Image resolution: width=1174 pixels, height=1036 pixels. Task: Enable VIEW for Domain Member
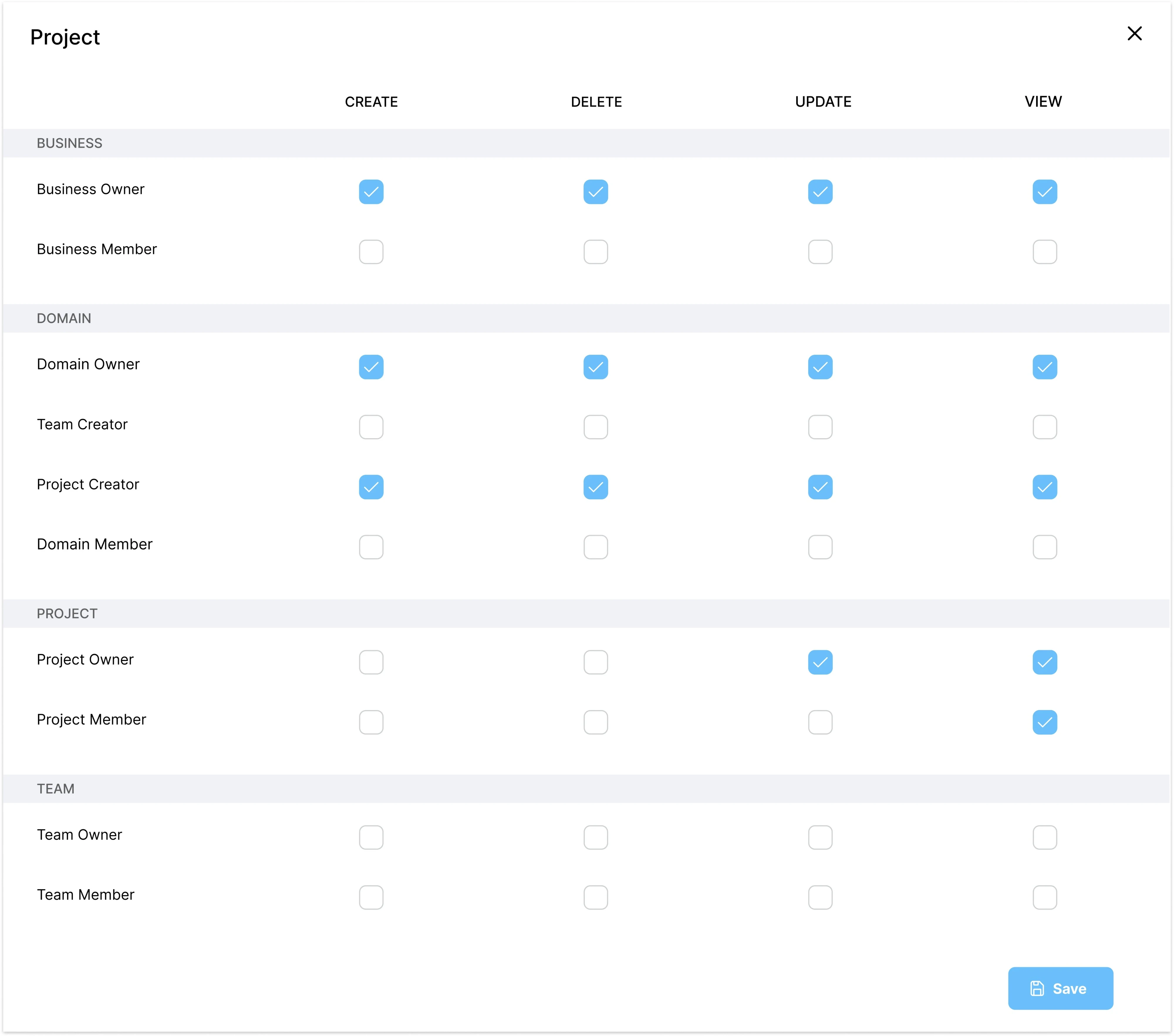[x=1045, y=547]
